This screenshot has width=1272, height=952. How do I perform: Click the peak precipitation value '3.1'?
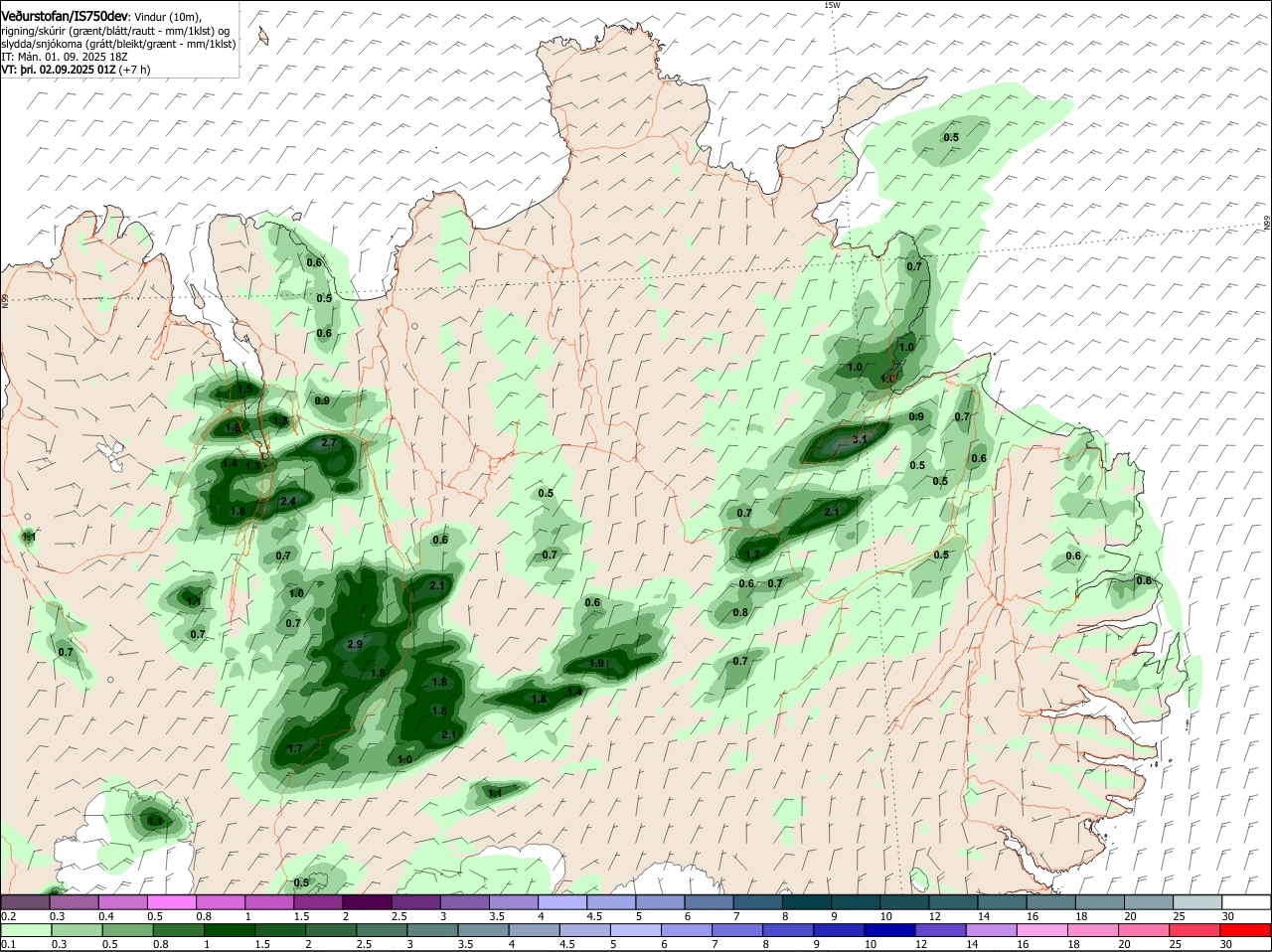click(x=861, y=439)
